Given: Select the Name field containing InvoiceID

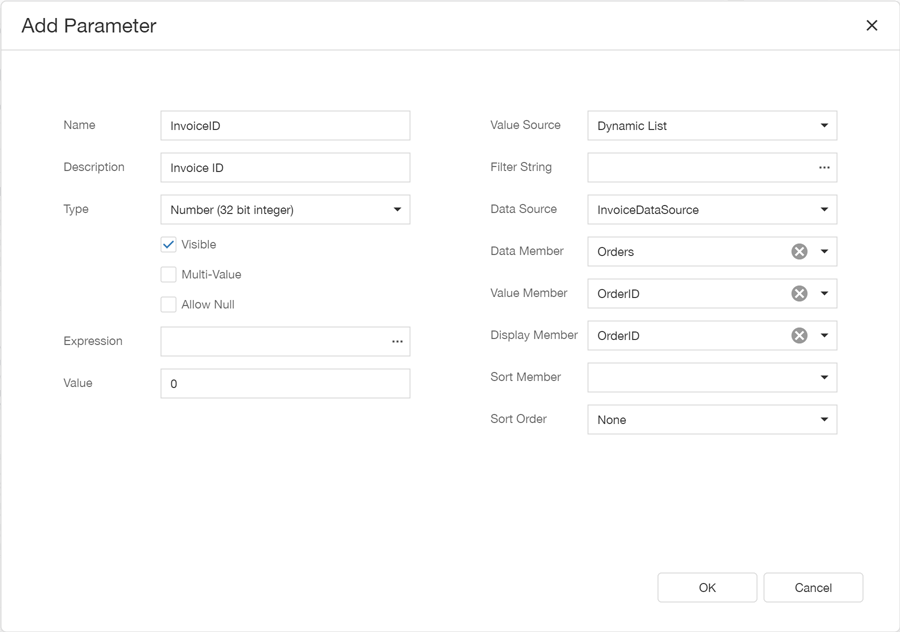Looking at the screenshot, I should [285, 125].
